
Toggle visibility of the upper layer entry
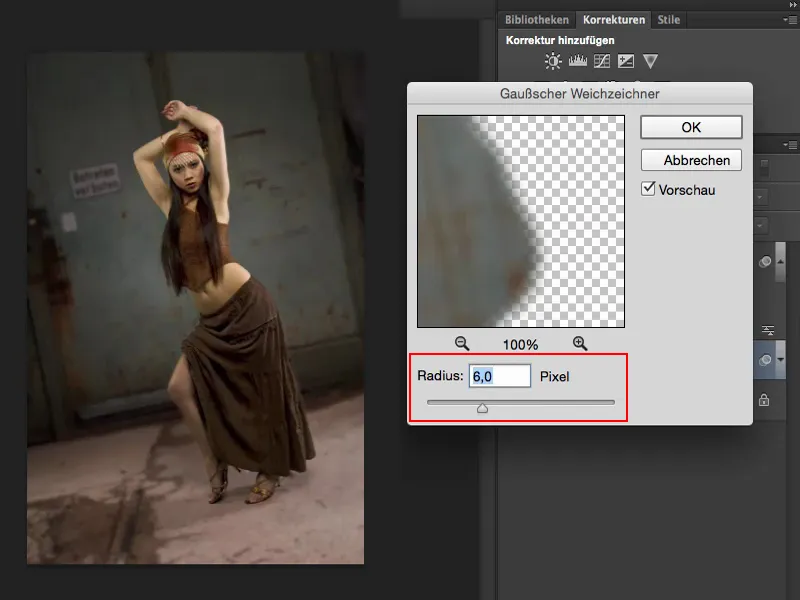point(765,262)
